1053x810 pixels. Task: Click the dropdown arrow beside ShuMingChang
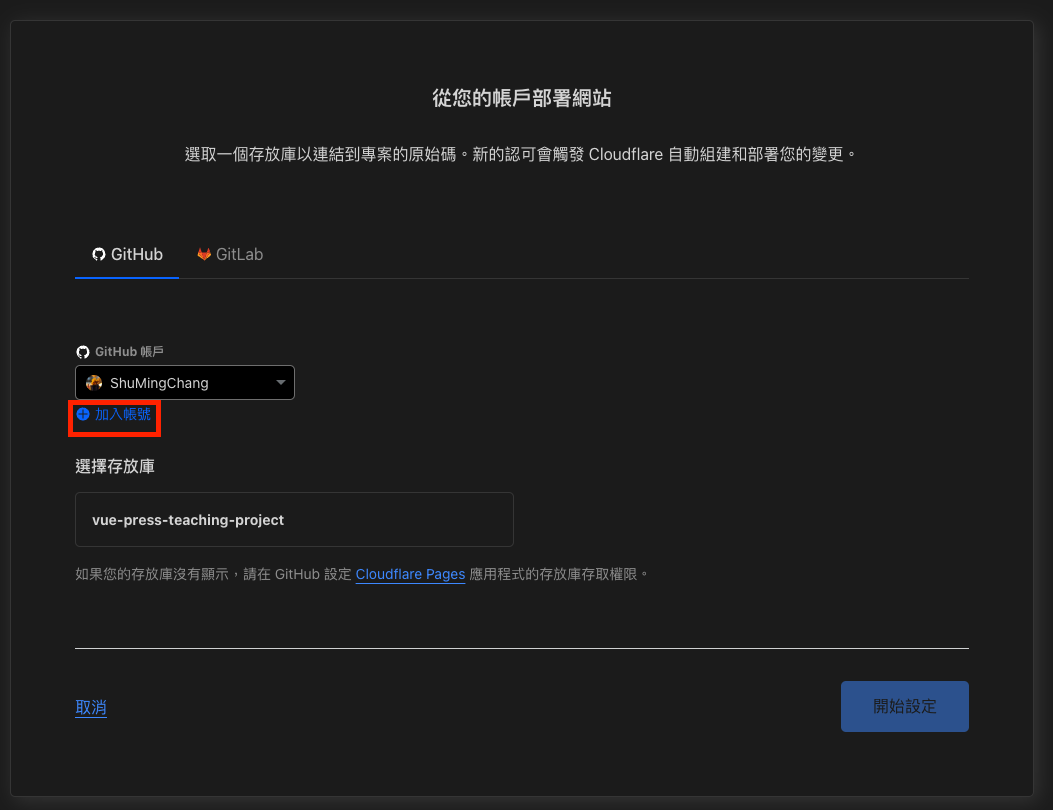[281, 383]
